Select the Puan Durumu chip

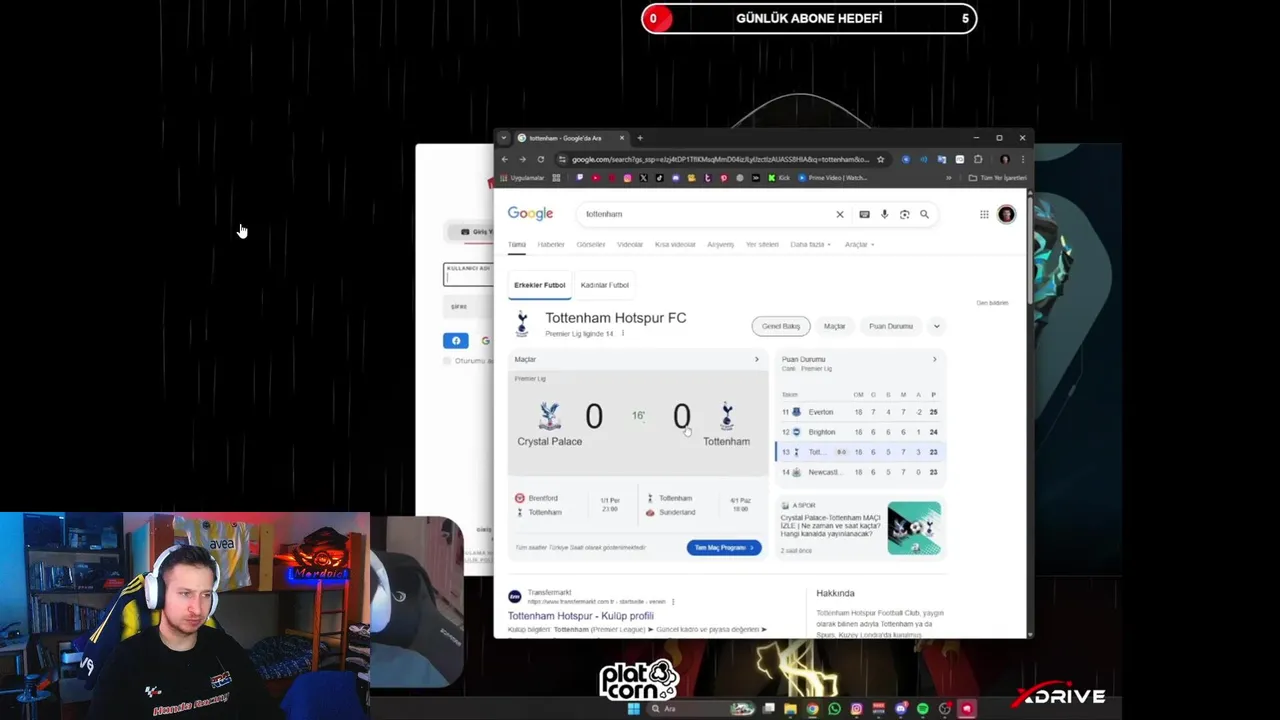[x=891, y=326]
